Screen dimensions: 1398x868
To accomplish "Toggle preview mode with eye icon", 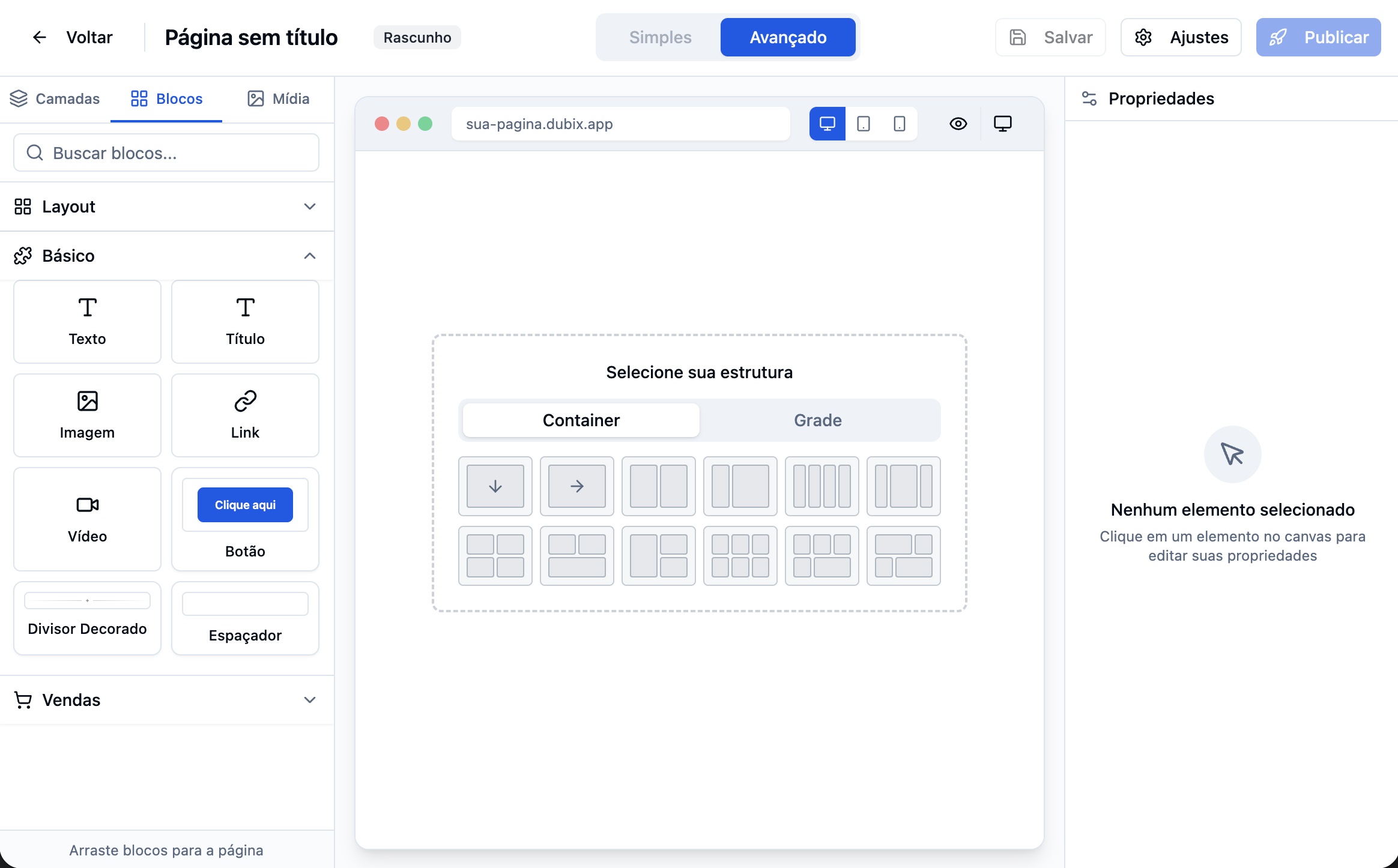I will [x=958, y=124].
